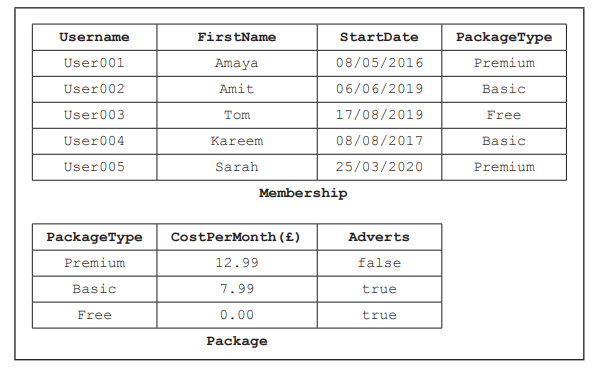This screenshot has width=606, height=368.
Task: Select the 25/03/2020 date cell
Action: pos(379,167)
